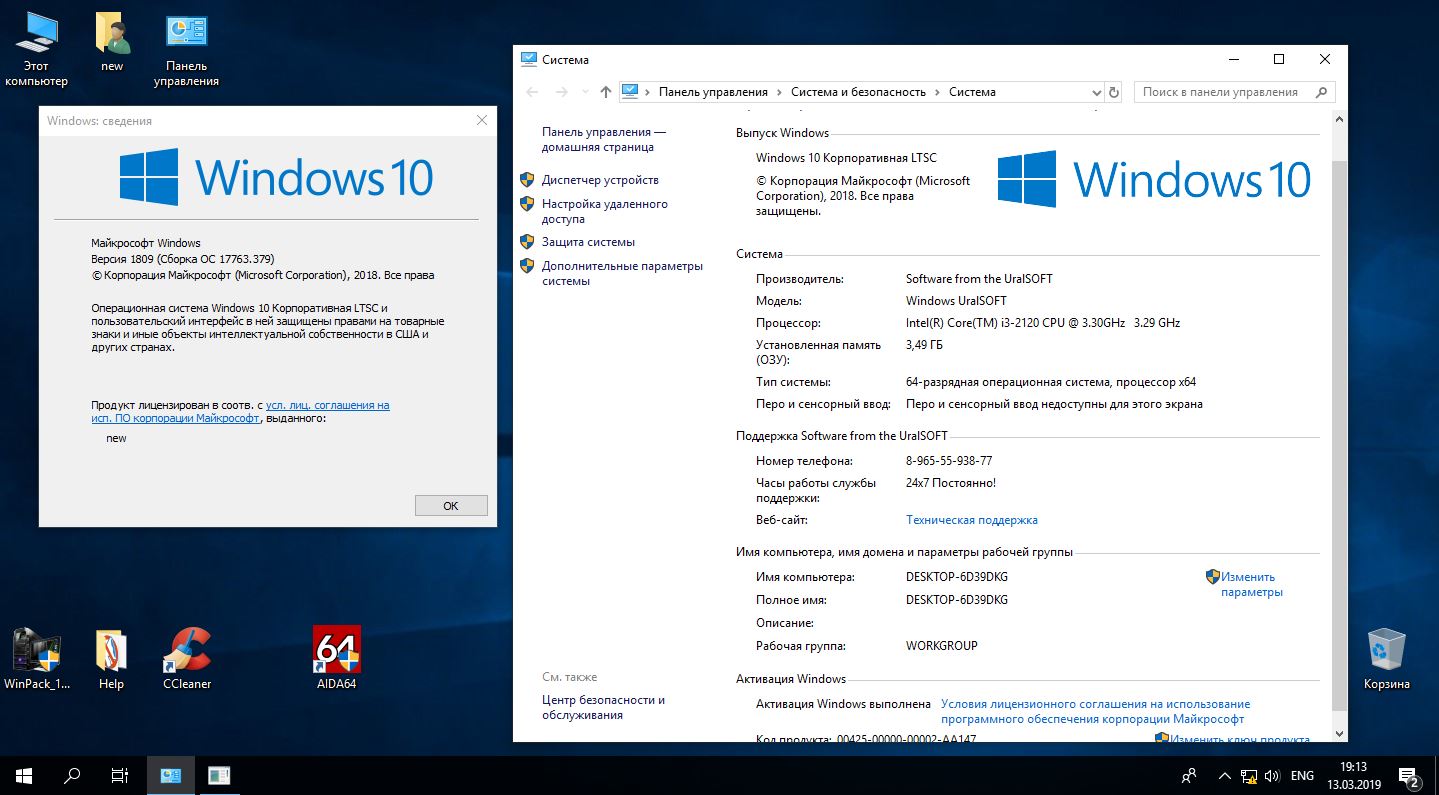
Task: Click Изменить параметры link
Action: pyautogui.click(x=1250, y=584)
